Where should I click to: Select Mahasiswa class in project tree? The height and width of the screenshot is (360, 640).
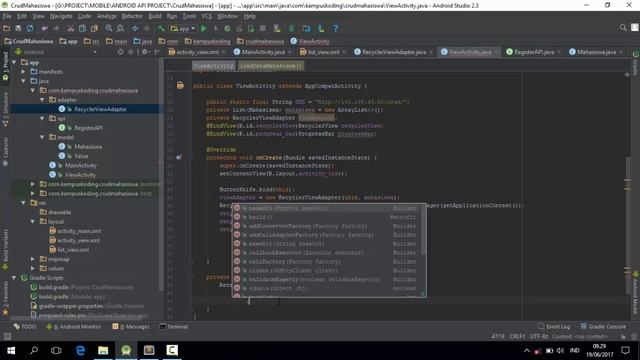point(88,147)
